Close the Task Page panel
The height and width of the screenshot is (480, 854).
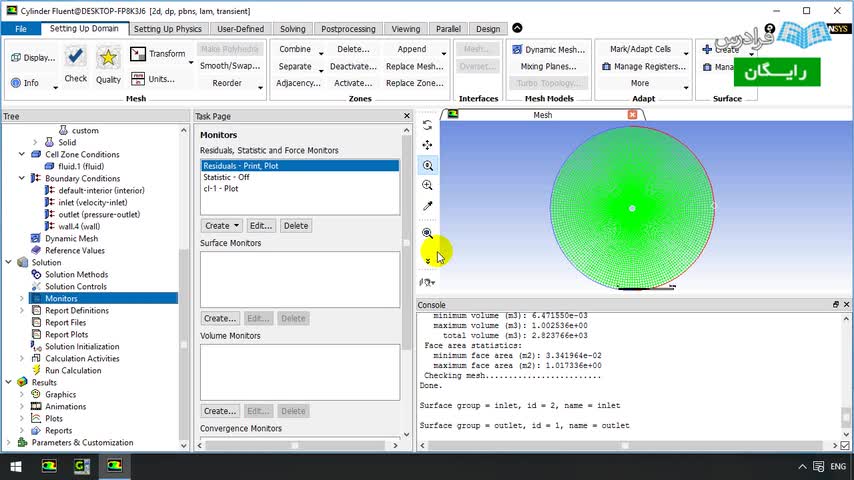(407, 116)
